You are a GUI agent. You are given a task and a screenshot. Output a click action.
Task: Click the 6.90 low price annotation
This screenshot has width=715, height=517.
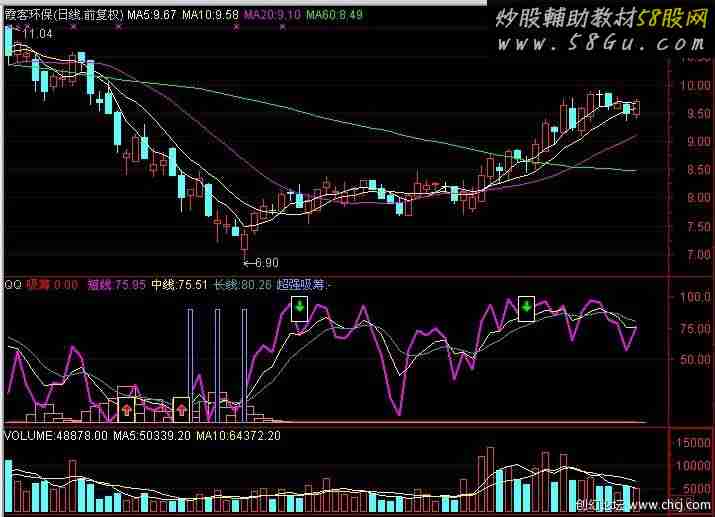coord(267,263)
